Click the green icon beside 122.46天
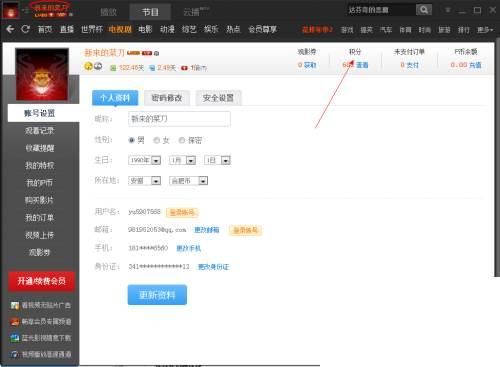 point(113,68)
